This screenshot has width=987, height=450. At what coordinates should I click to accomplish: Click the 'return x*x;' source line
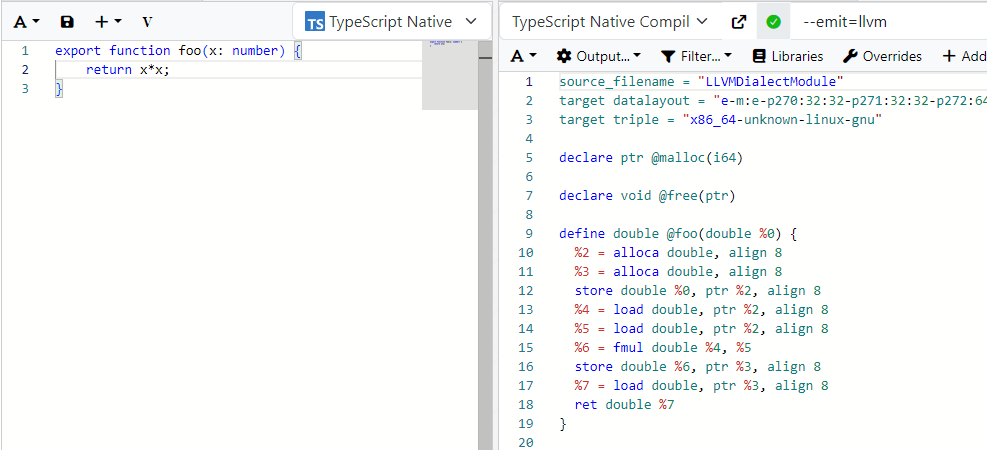(128, 69)
